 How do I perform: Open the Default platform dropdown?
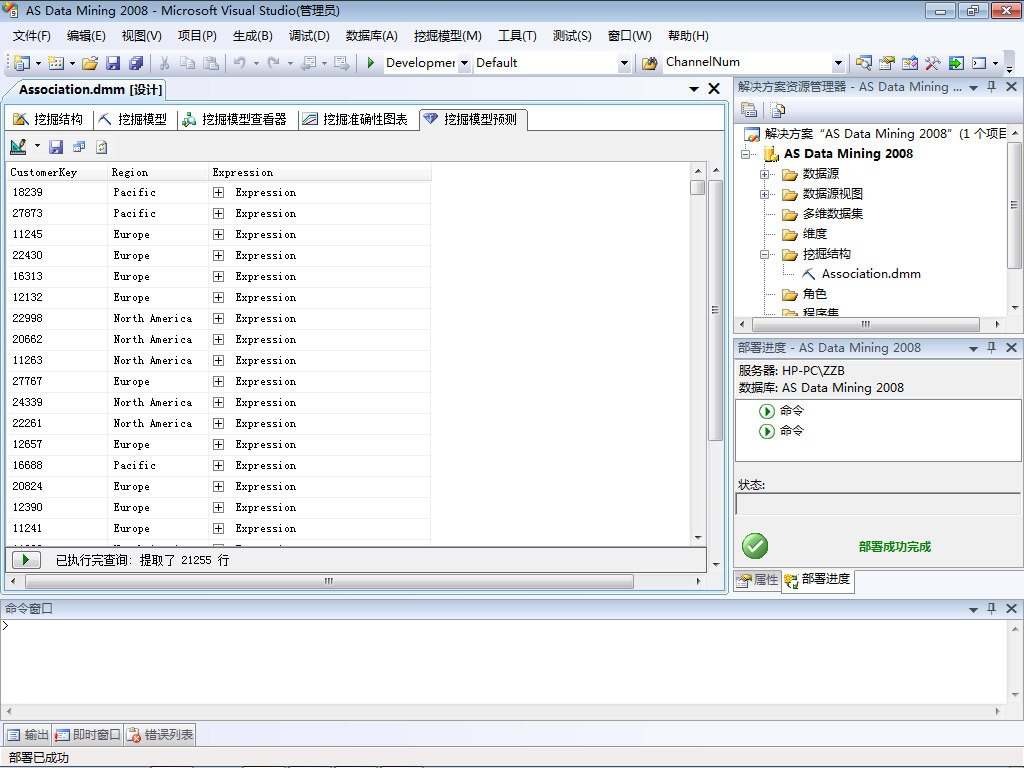pyautogui.click(x=624, y=63)
